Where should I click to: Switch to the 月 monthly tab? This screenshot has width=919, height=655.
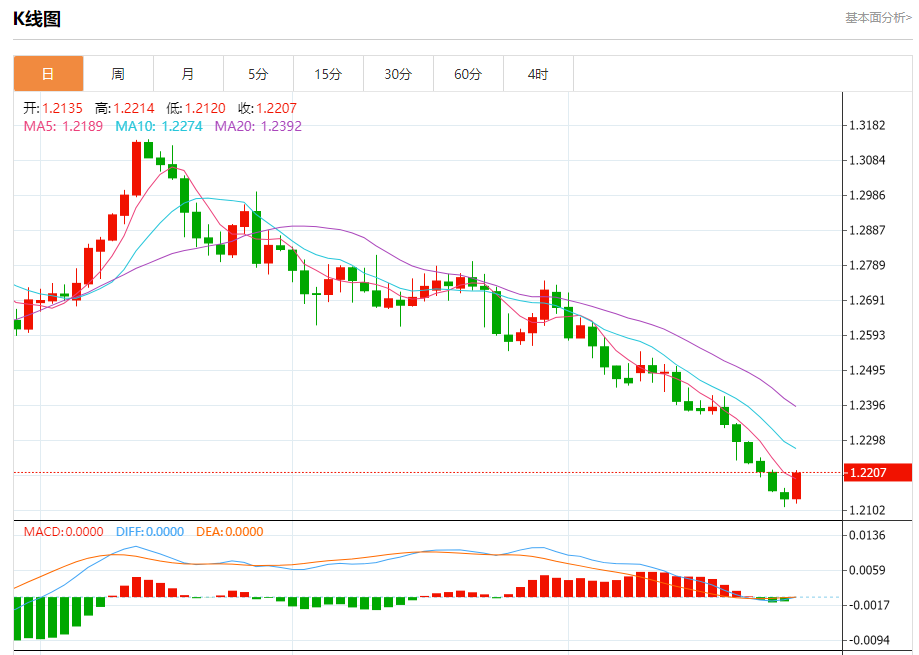188,74
